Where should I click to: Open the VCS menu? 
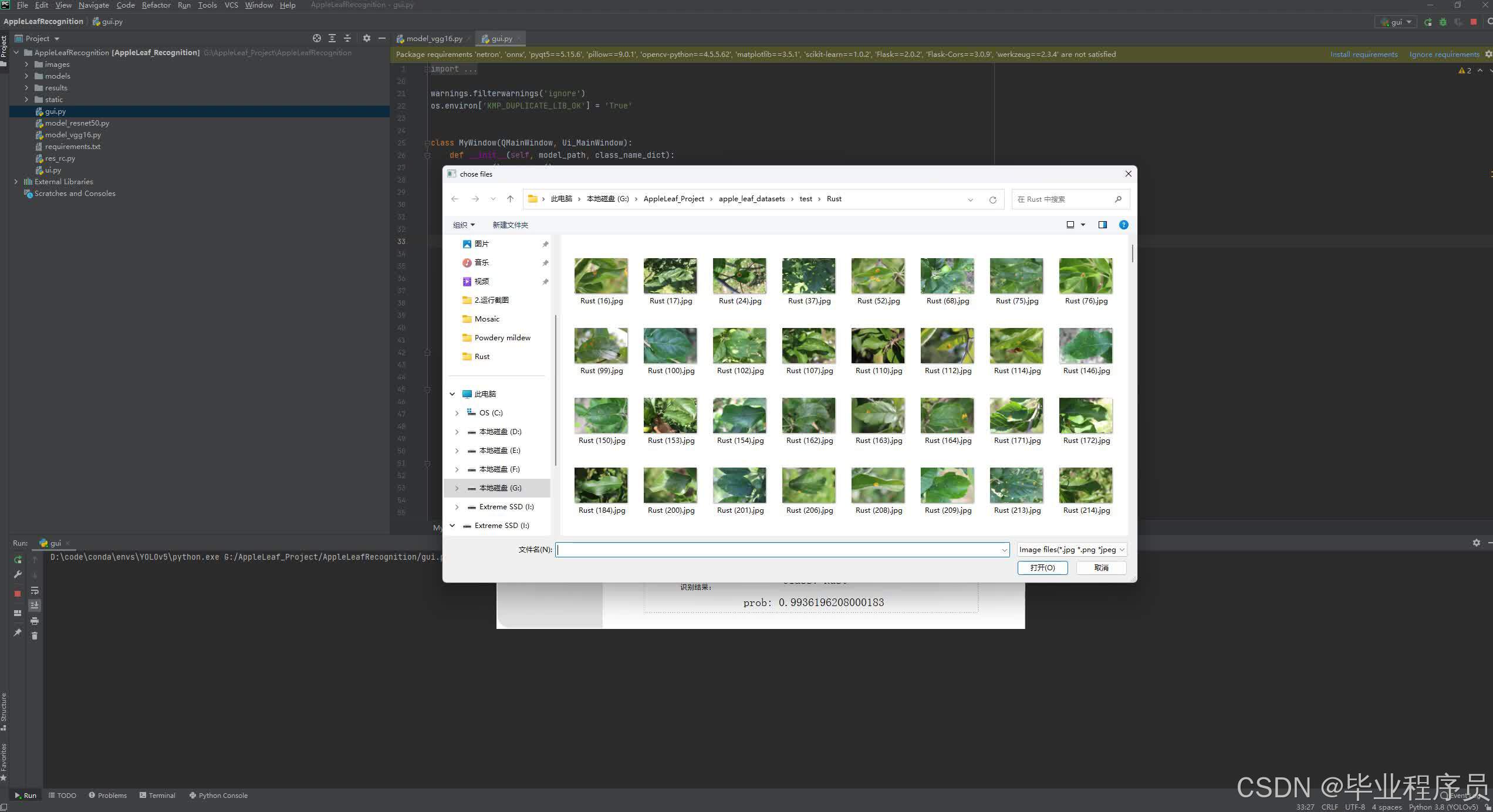click(231, 5)
